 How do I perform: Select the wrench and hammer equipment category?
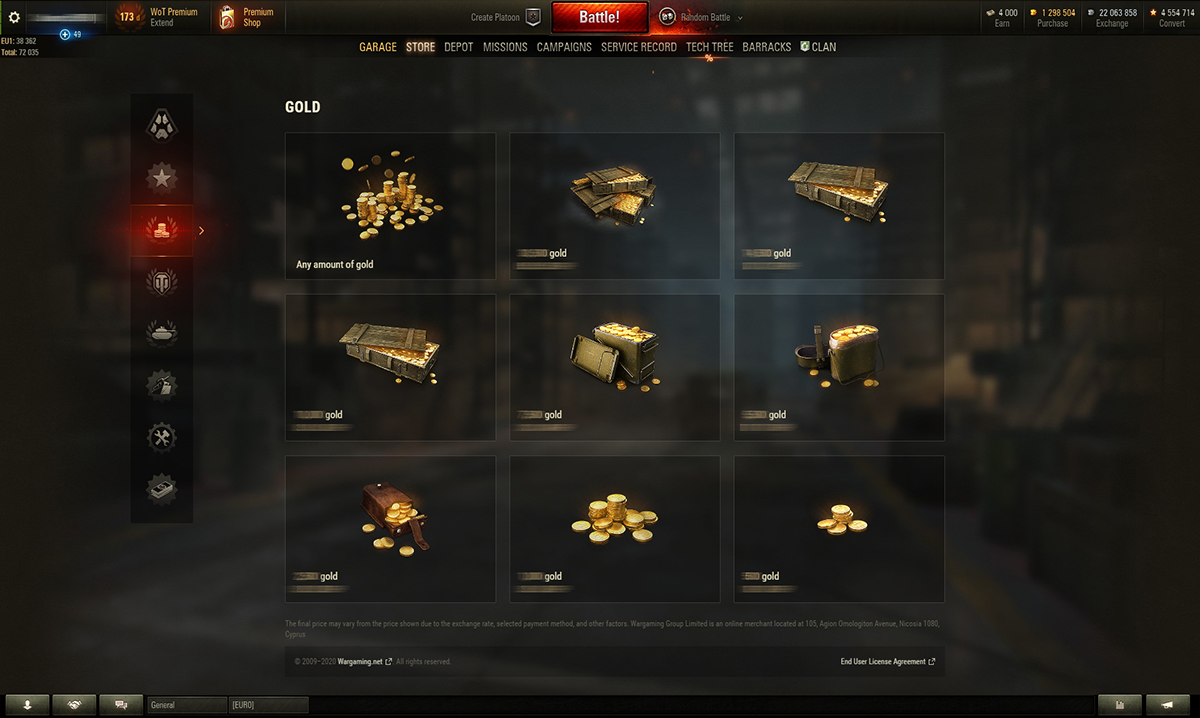point(161,437)
